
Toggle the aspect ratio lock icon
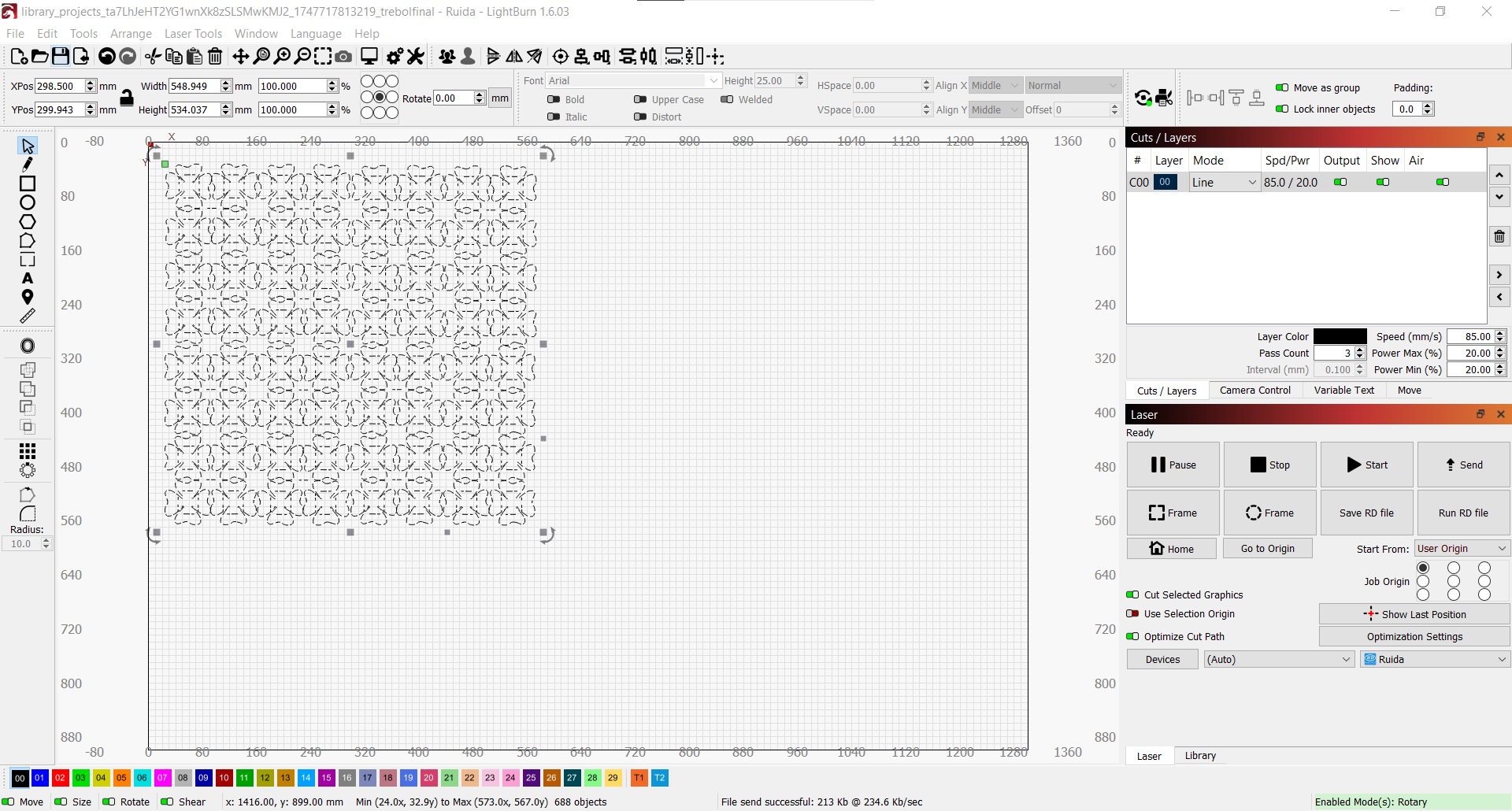127,98
